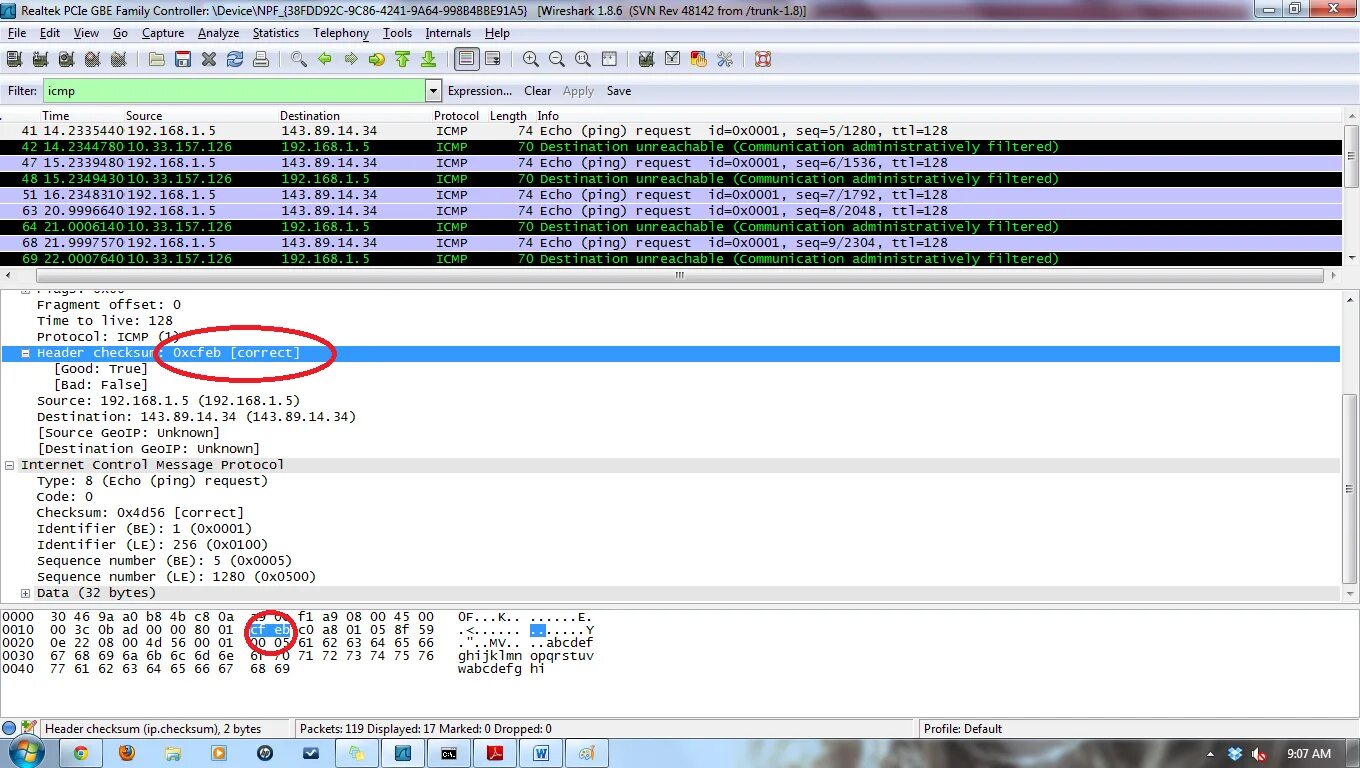
Task: Stop the running capture icon
Action: [92, 59]
